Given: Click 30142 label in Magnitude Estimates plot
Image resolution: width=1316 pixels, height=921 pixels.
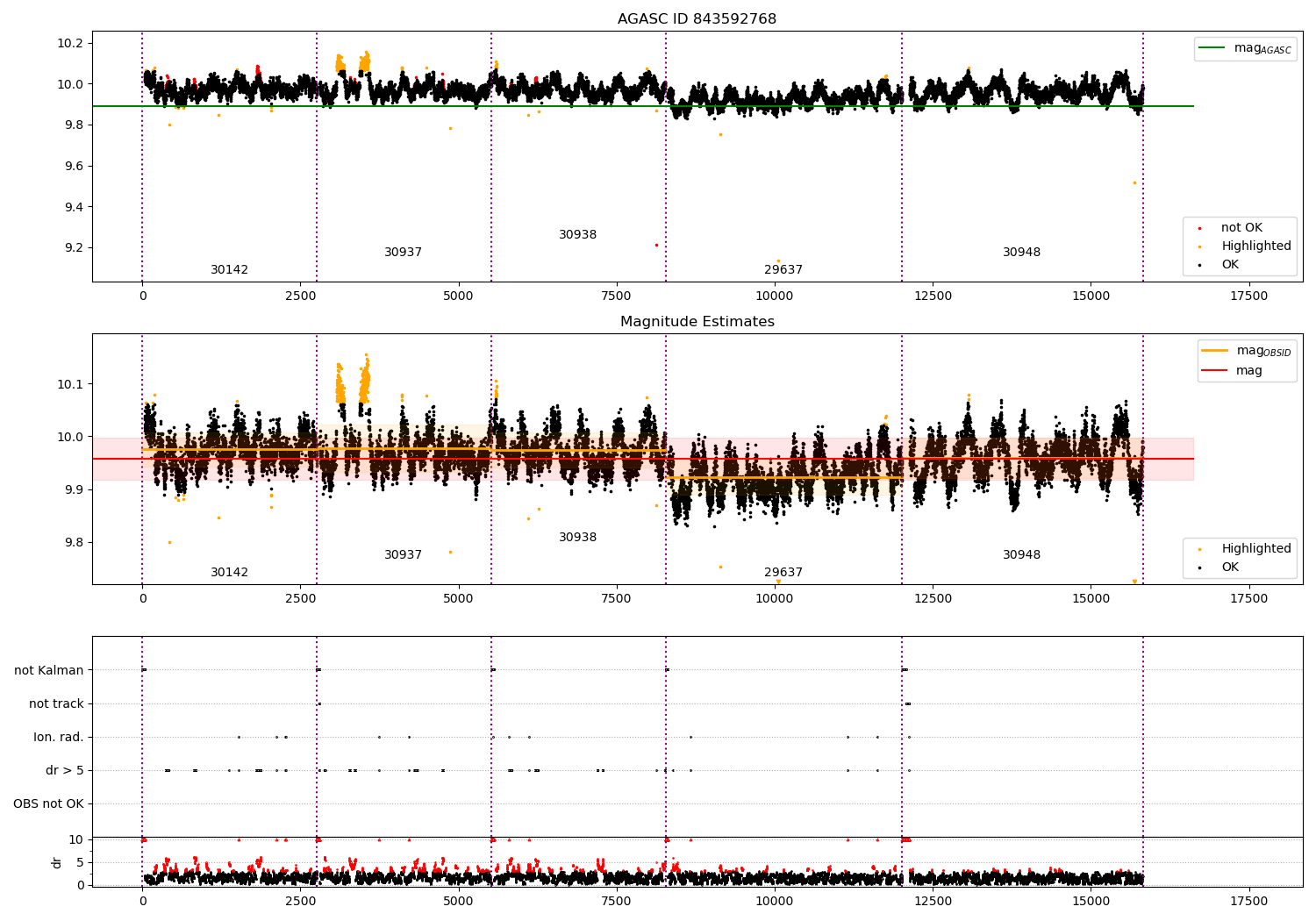Looking at the screenshot, I should 229,572.
